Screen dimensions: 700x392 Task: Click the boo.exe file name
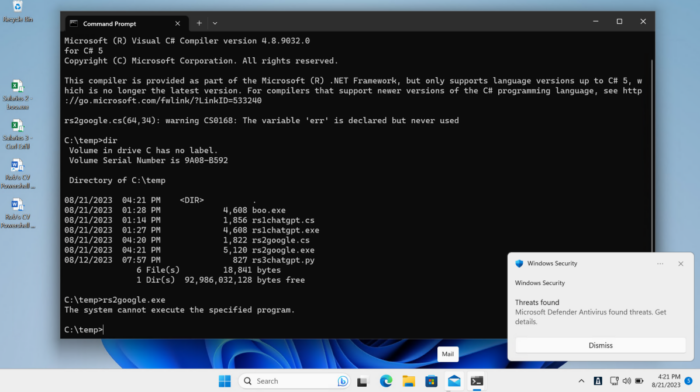pyautogui.click(x=269, y=210)
